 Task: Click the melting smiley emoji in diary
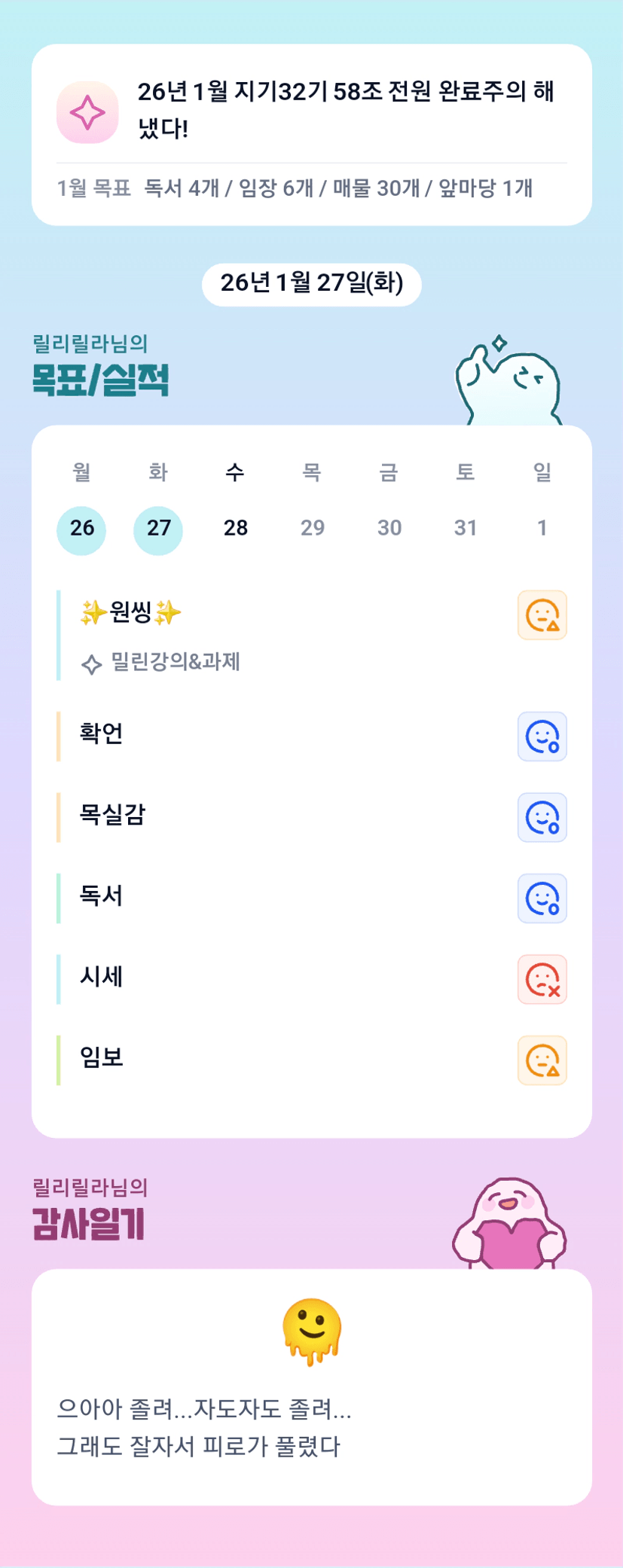coord(312,1331)
